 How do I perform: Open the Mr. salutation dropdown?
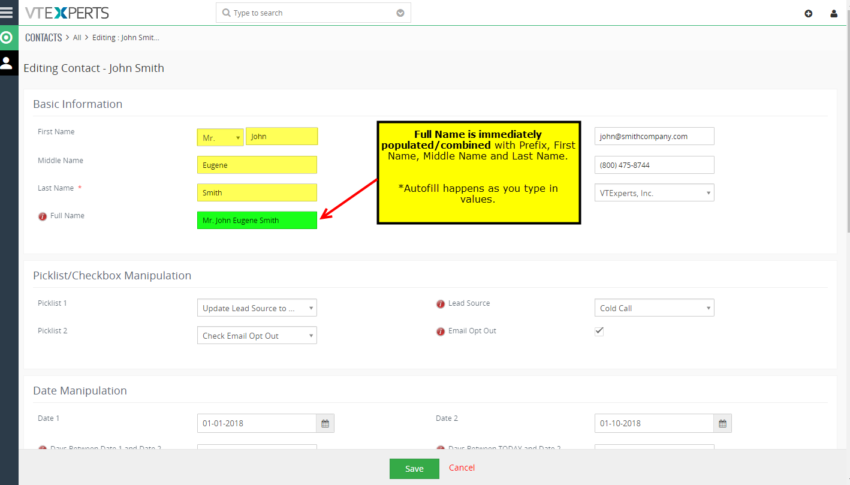(x=220, y=138)
